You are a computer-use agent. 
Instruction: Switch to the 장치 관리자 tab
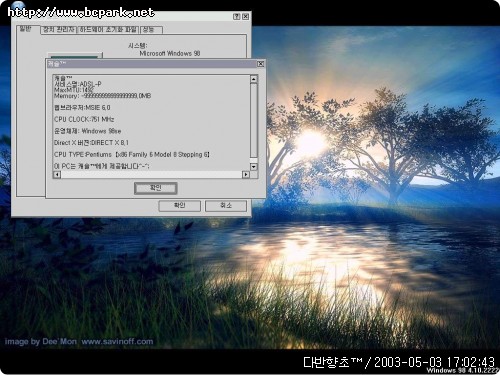(x=59, y=30)
